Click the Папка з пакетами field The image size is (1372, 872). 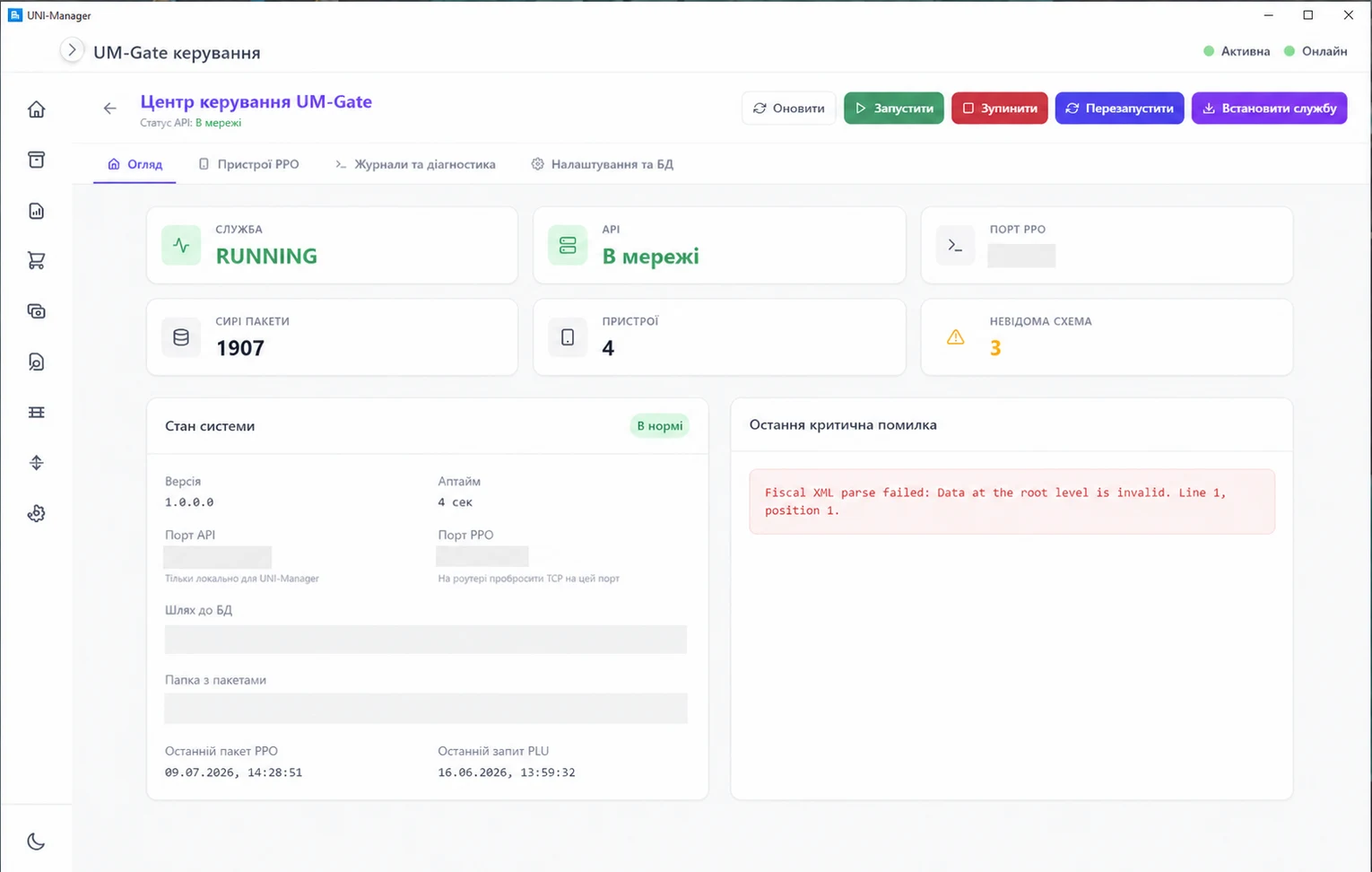426,709
